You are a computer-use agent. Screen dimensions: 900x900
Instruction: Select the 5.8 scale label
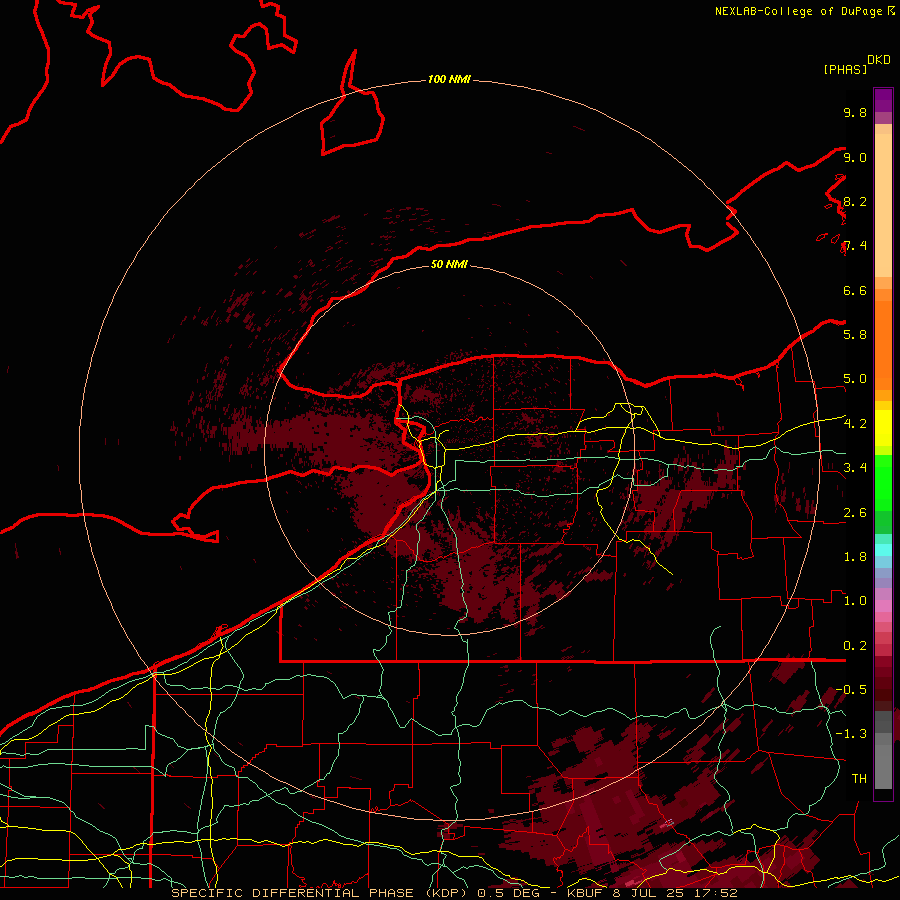pos(855,334)
